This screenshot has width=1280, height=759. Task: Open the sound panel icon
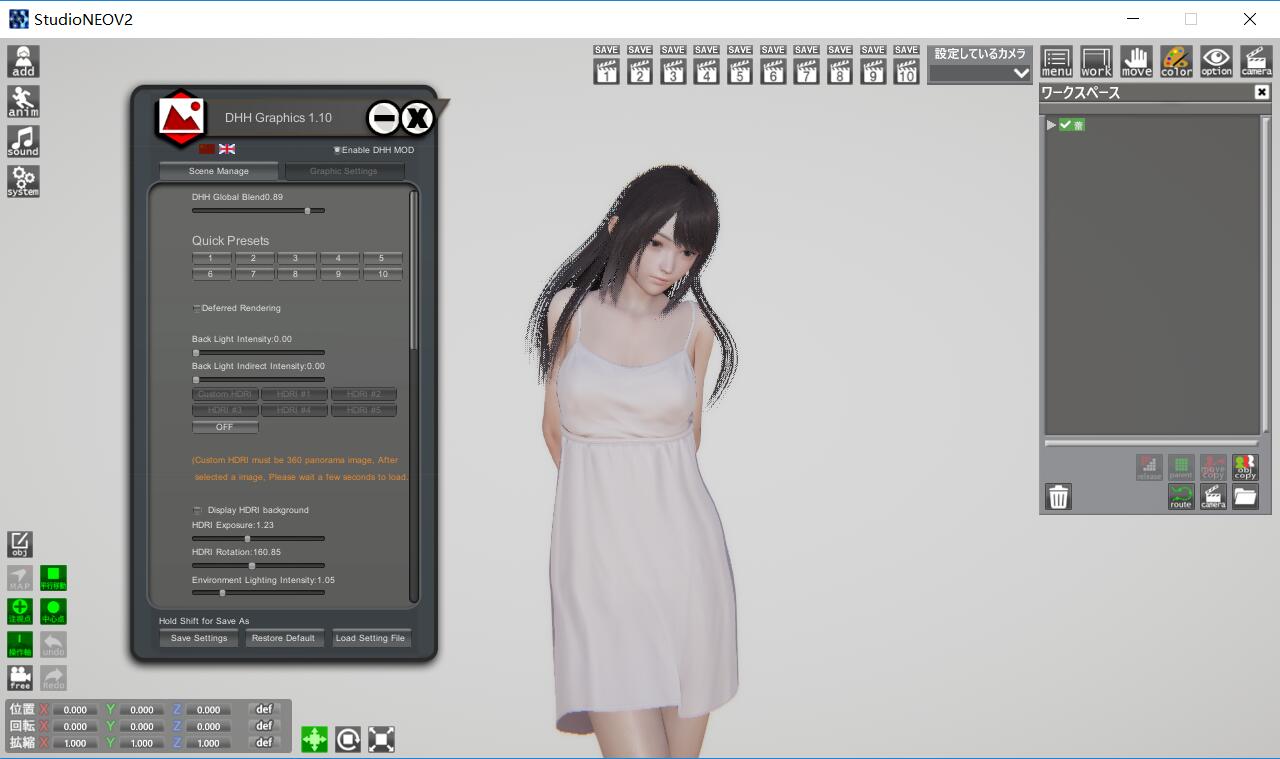click(23, 141)
